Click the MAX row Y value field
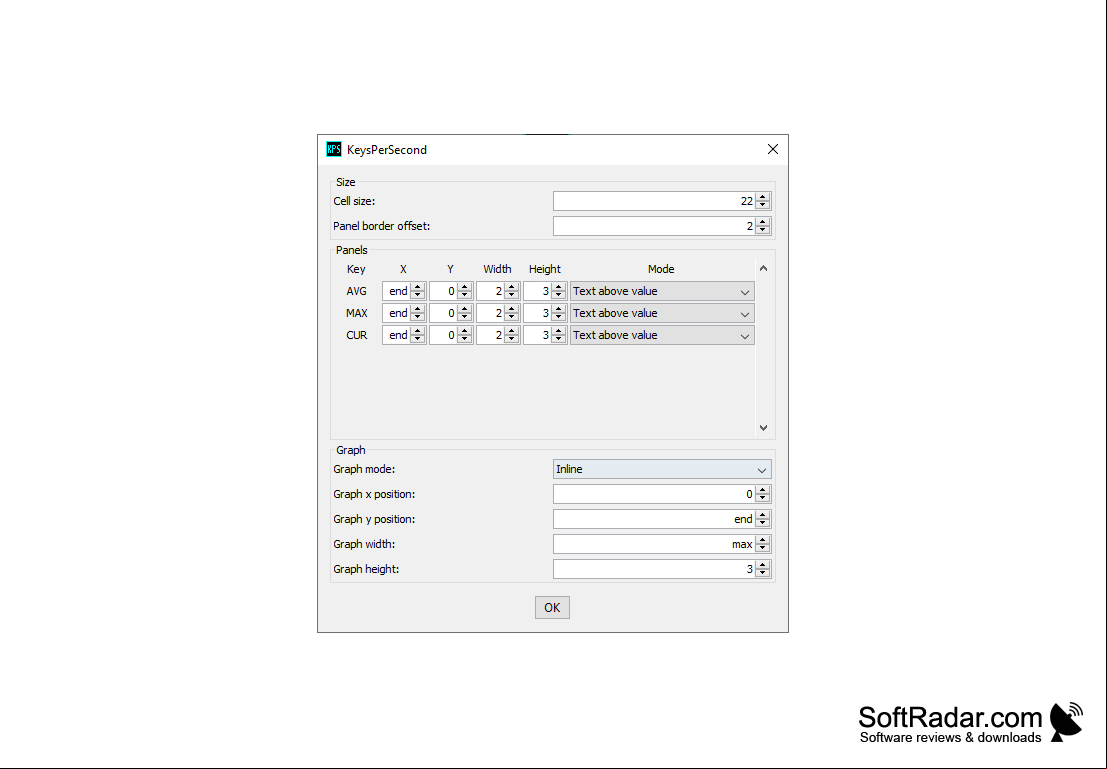The image size is (1107, 769). tap(443, 313)
